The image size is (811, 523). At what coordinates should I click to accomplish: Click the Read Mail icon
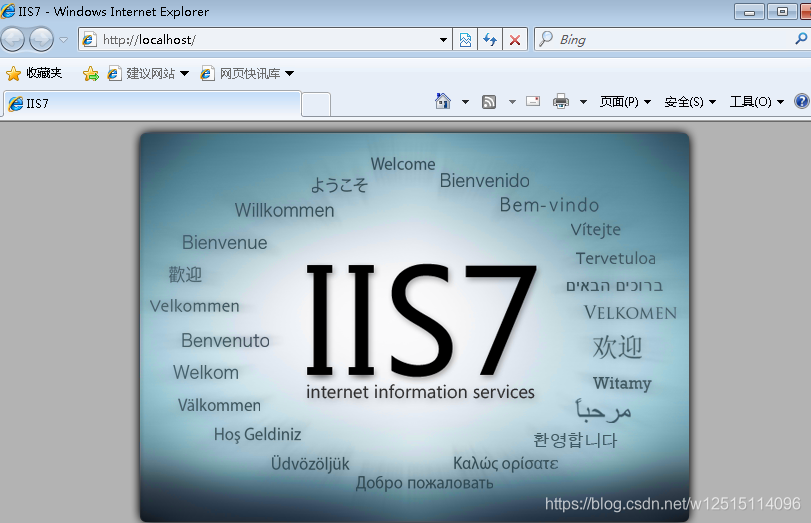click(x=533, y=101)
